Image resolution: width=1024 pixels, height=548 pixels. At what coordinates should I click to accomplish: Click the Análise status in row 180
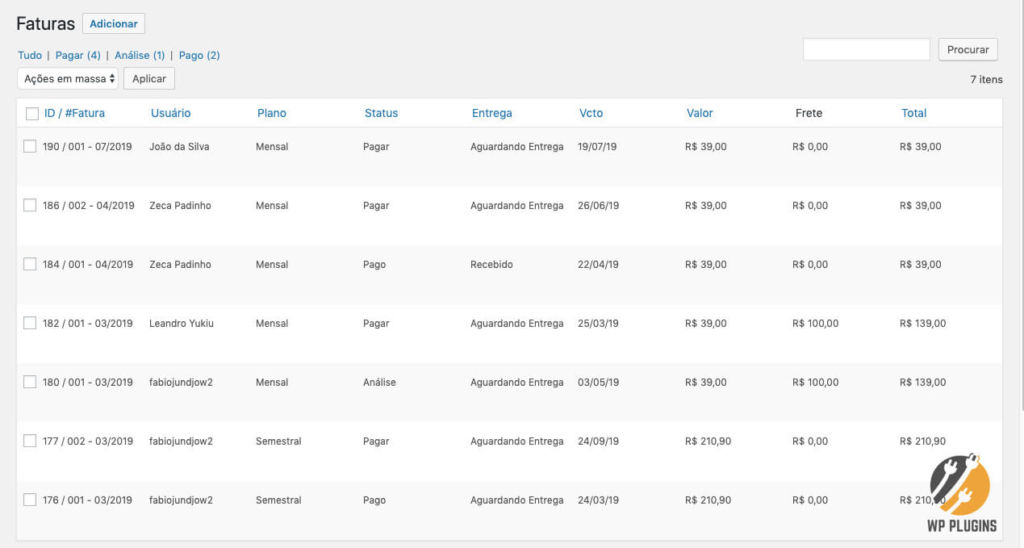coord(379,382)
